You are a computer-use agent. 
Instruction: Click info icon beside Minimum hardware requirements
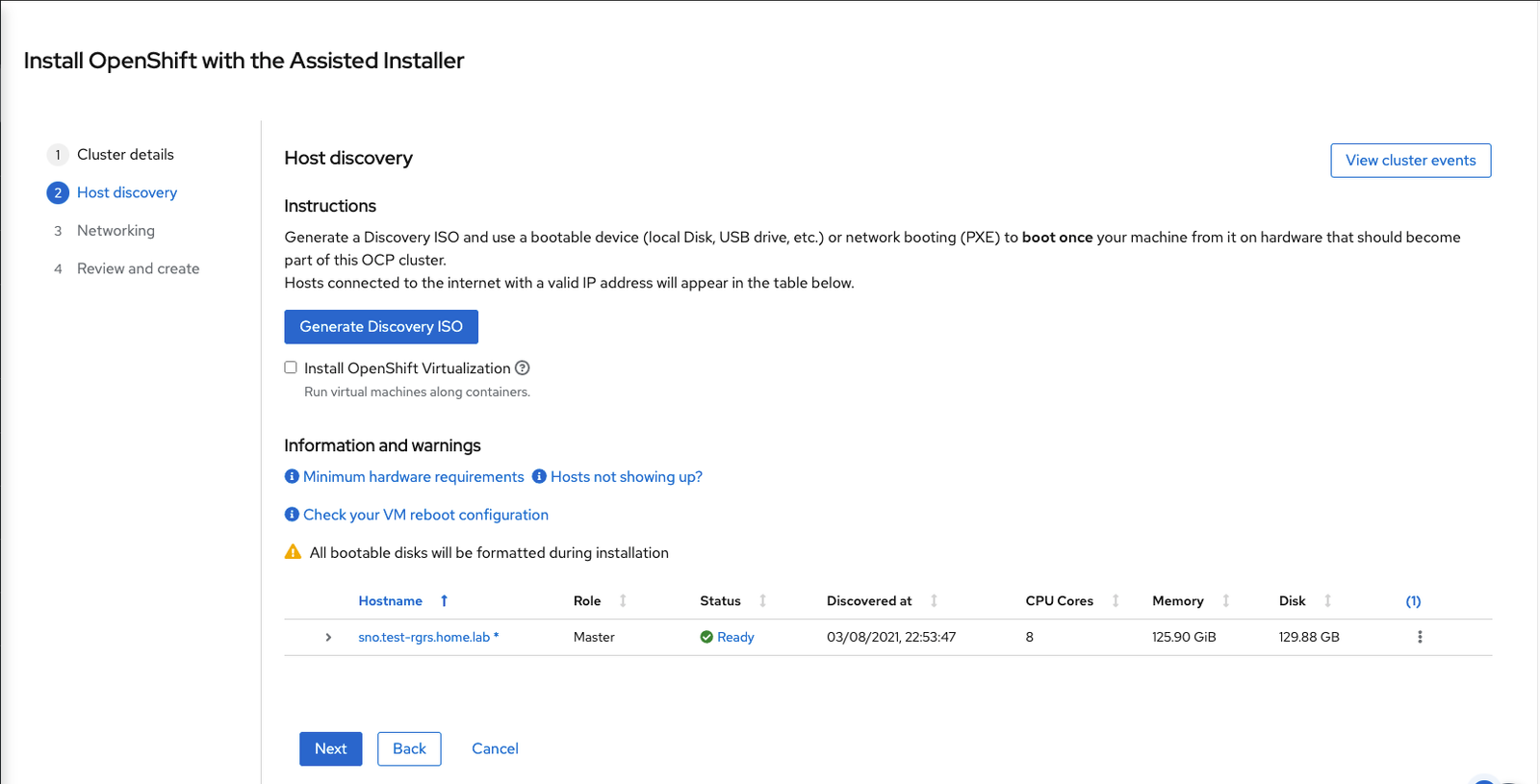[292, 476]
